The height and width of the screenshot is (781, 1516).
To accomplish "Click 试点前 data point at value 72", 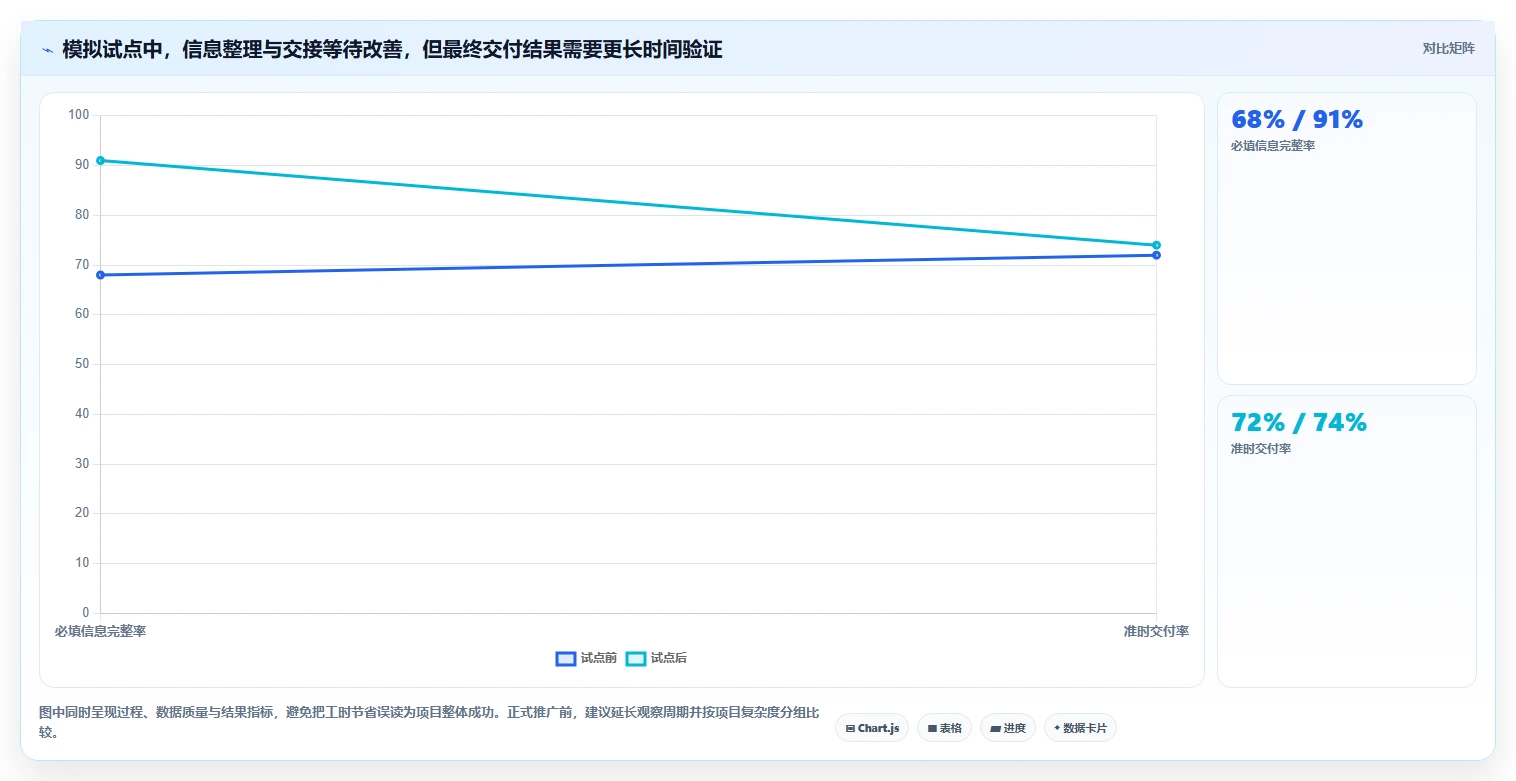I will pyautogui.click(x=1156, y=255).
